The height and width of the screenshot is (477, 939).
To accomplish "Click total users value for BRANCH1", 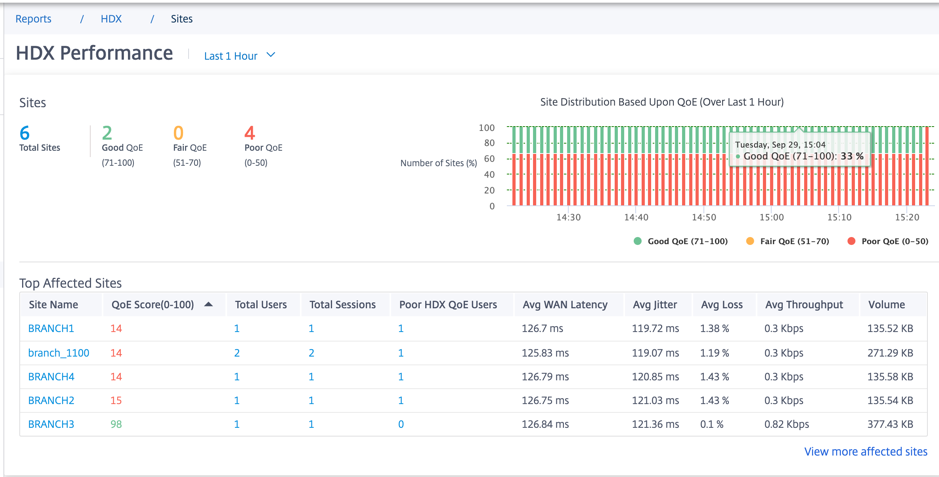I will [237, 329].
